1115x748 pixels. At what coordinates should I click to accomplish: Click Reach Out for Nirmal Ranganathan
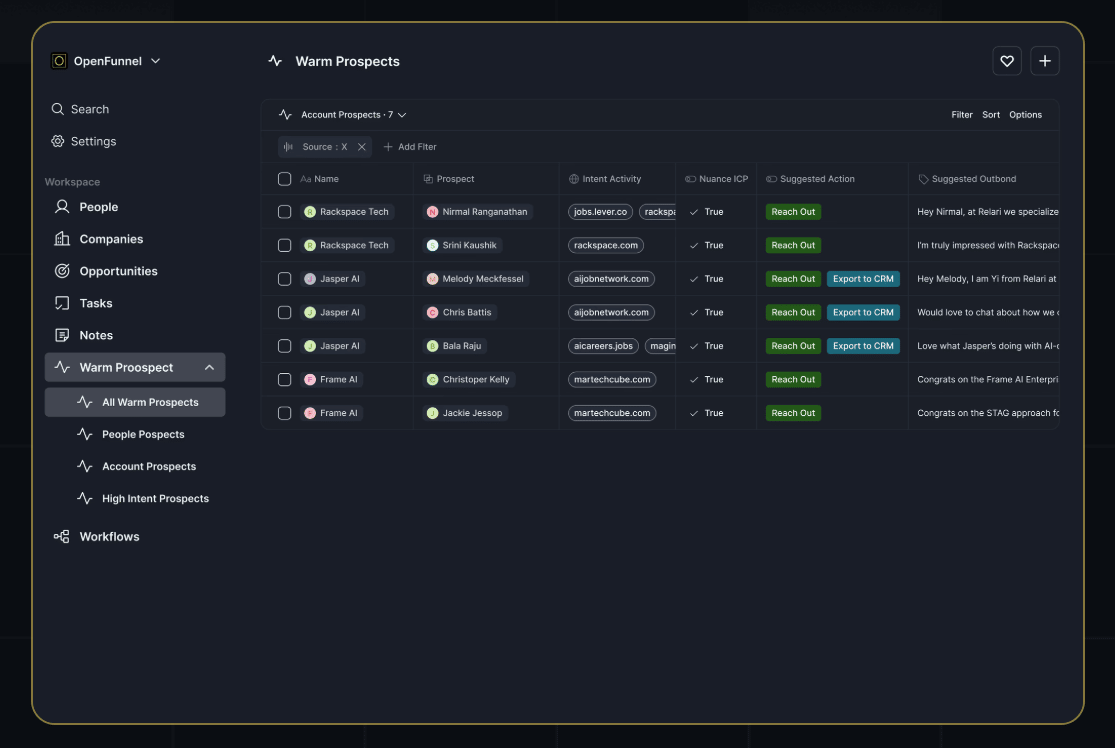(793, 212)
